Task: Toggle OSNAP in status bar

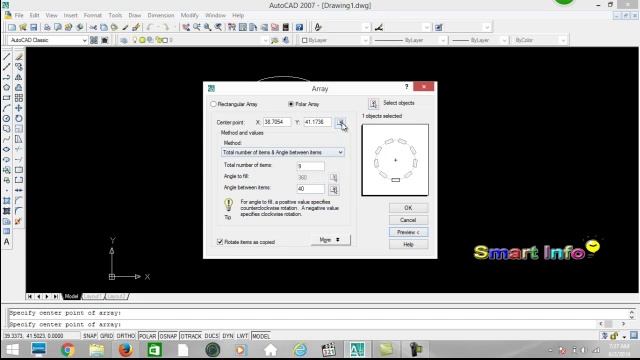Action: [168, 336]
